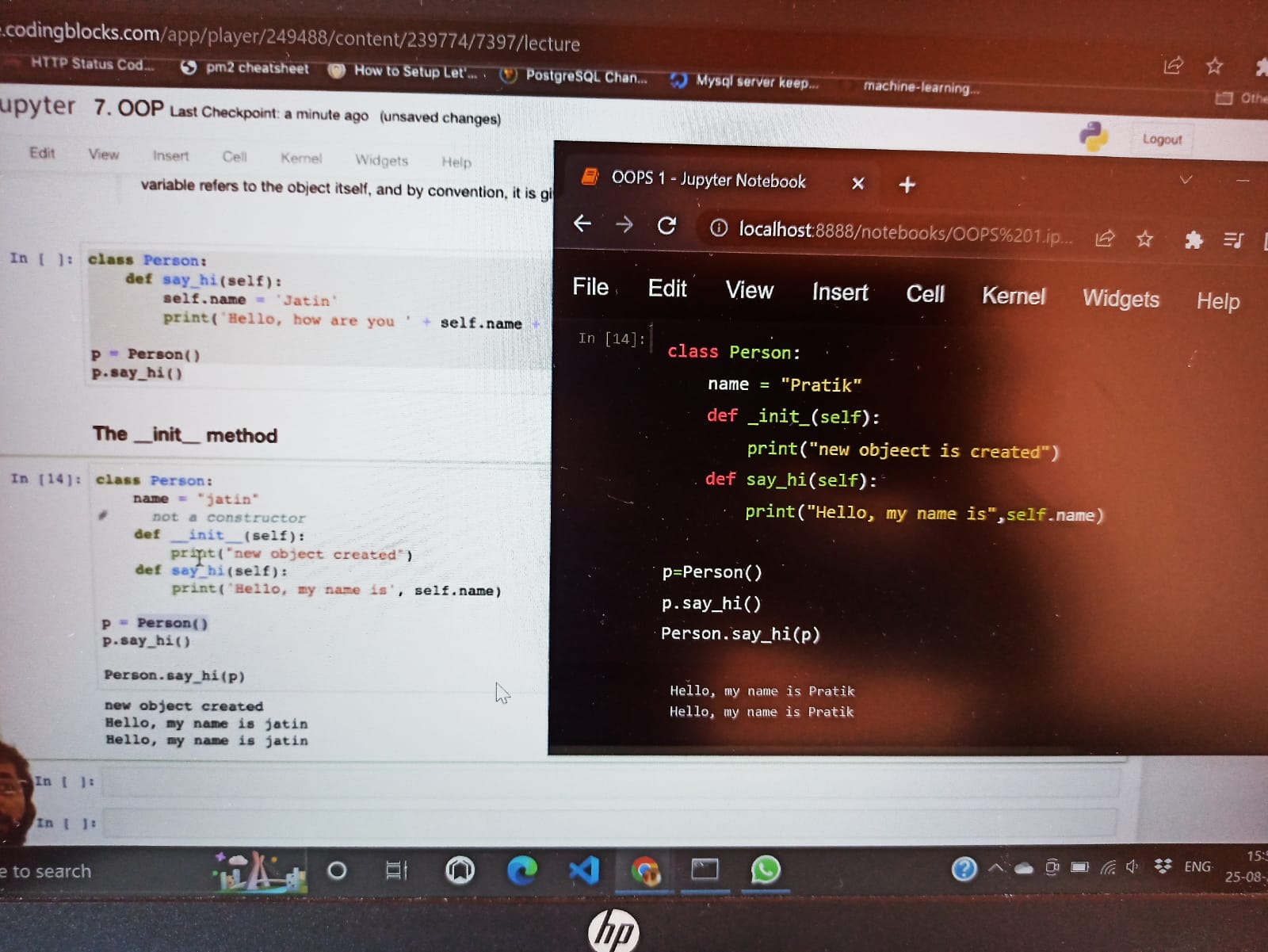Switch to OOPS 1 - Jupyter Notebook tab

[x=708, y=180]
